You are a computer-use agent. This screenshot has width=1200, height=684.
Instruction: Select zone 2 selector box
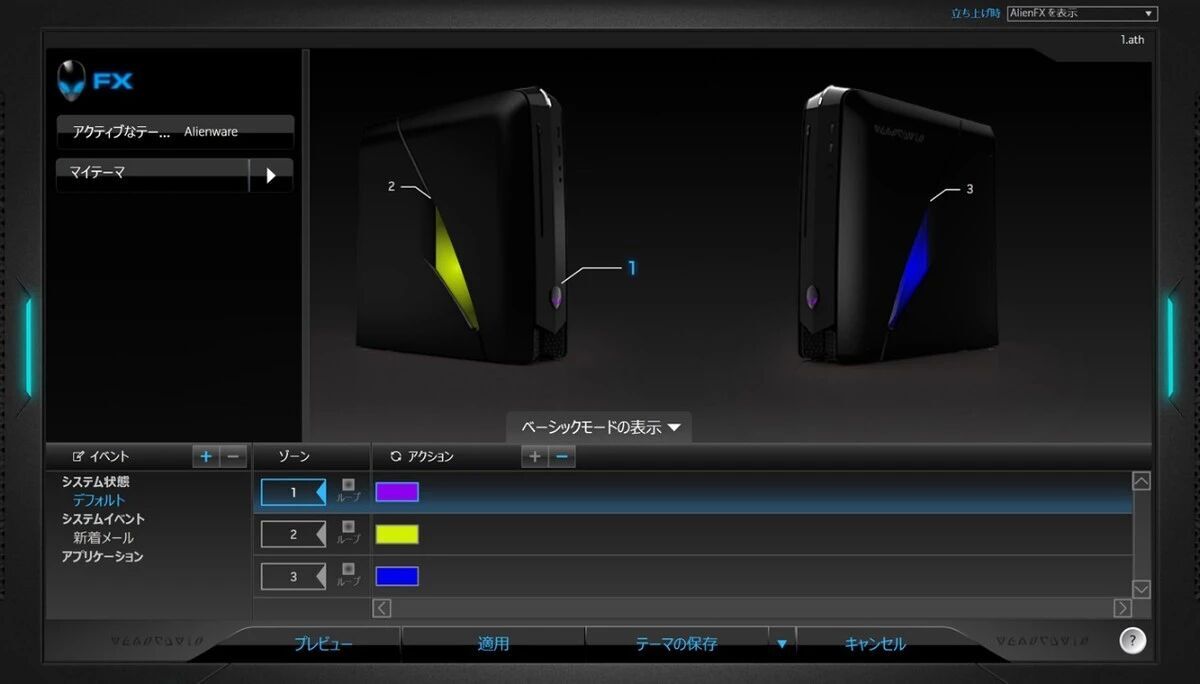point(293,534)
